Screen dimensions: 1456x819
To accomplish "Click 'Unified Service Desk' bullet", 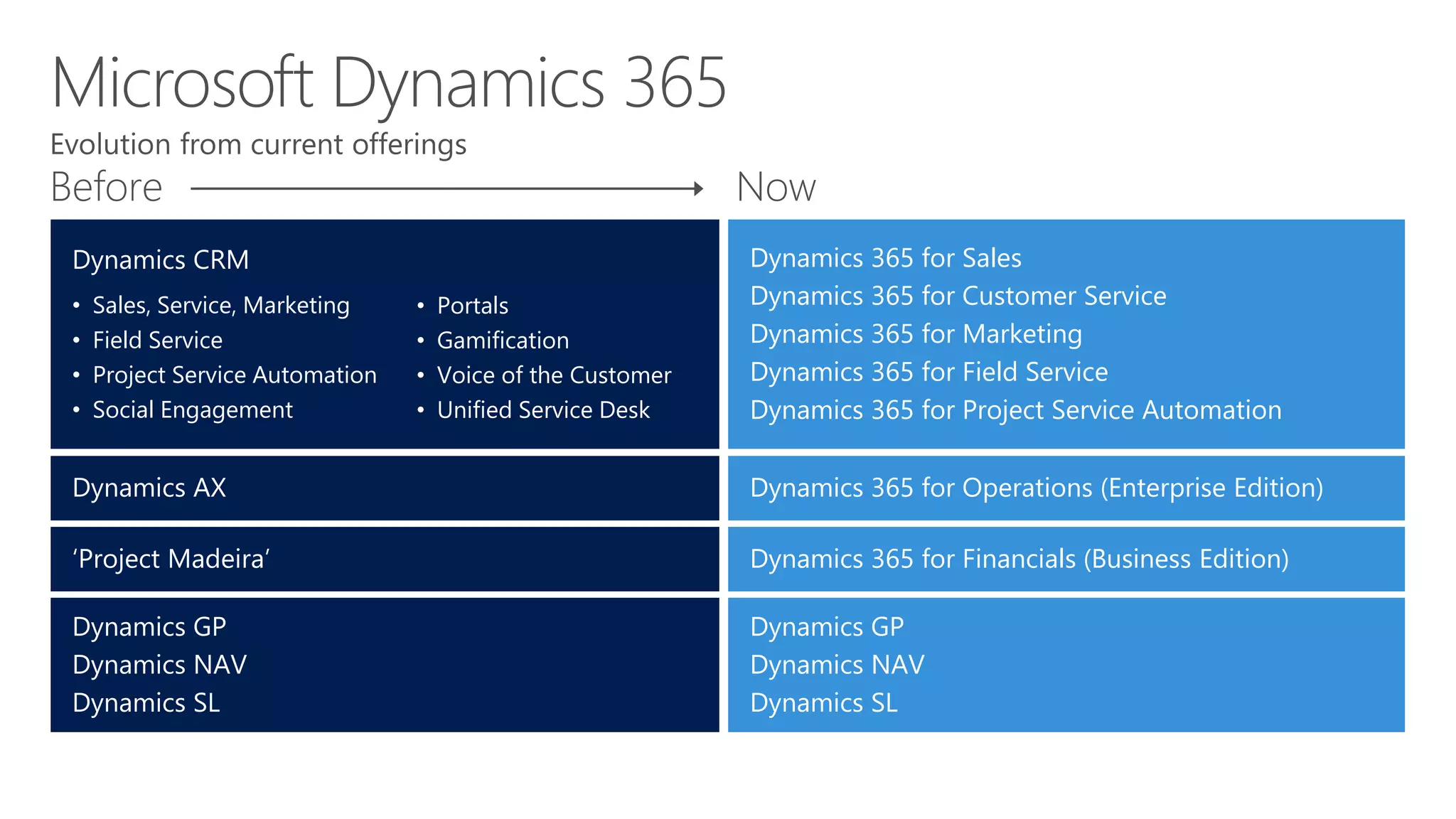I will tap(543, 410).
